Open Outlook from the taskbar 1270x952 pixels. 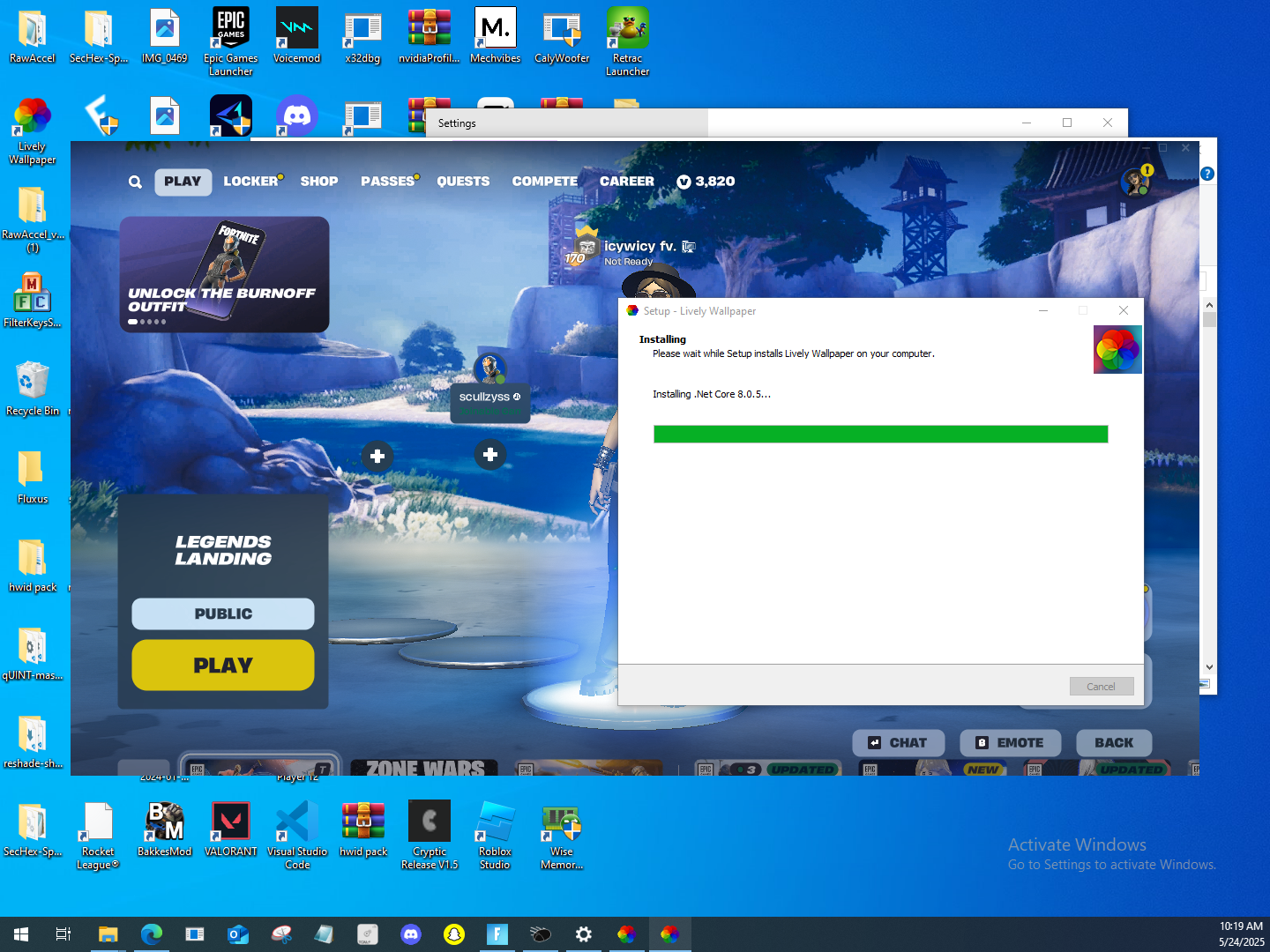coord(237,934)
